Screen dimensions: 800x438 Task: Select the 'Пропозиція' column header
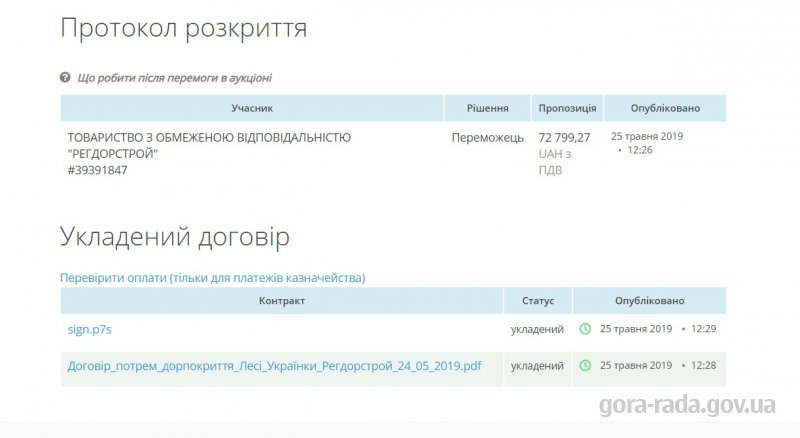pyautogui.click(x=567, y=108)
